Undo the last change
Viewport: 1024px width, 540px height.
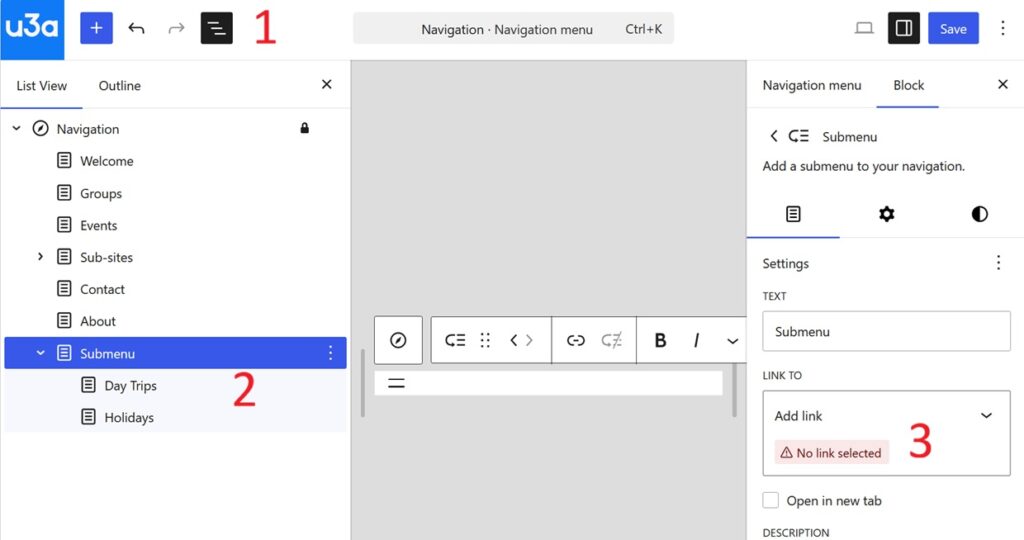click(136, 28)
